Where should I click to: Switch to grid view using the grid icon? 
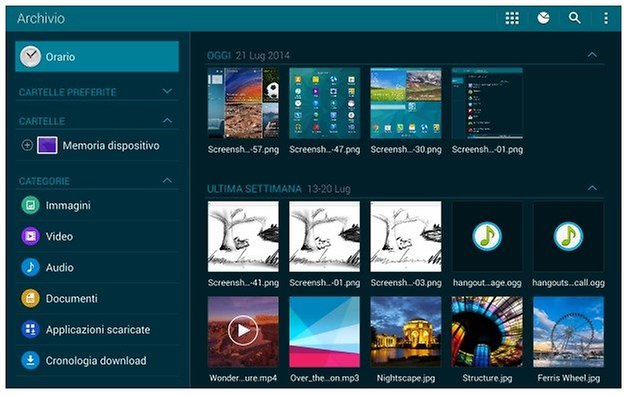click(x=512, y=18)
